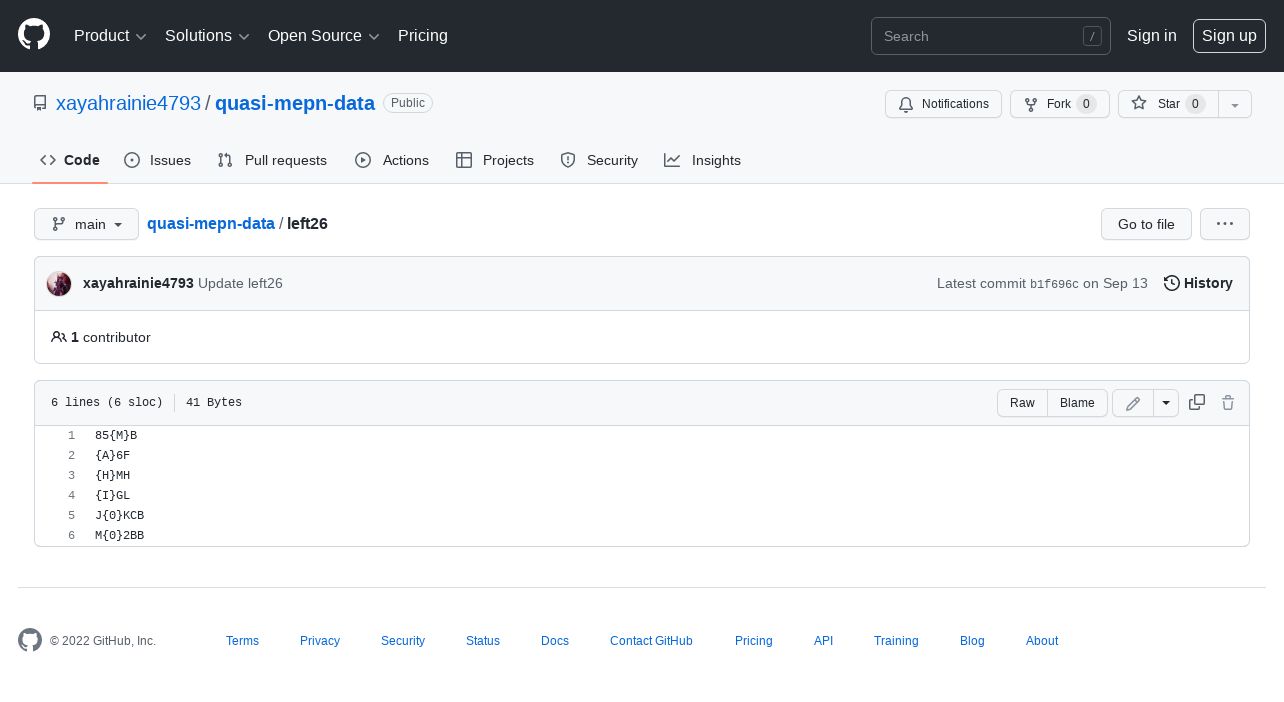Open the Blog footer link
This screenshot has width=1284, height=702.
point(972,641)
